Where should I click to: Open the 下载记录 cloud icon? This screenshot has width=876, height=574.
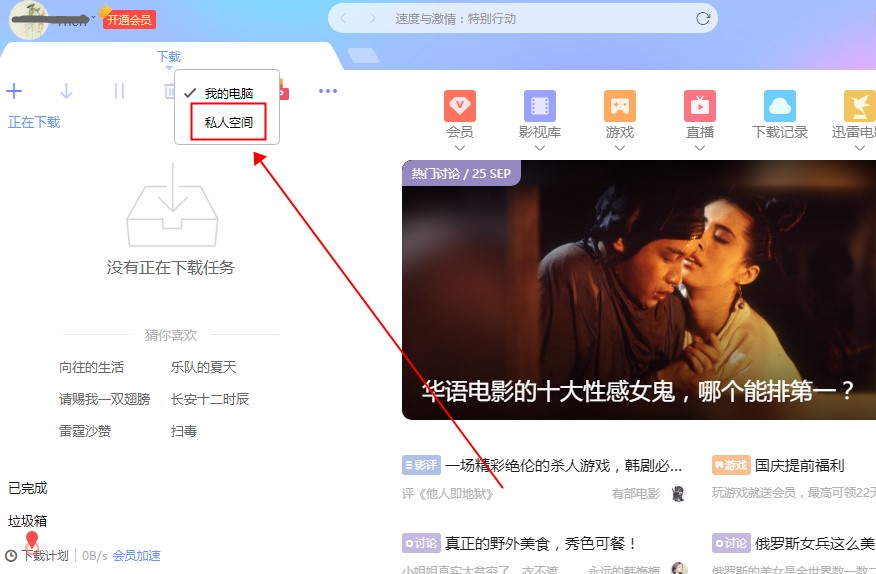pos(780,106)
